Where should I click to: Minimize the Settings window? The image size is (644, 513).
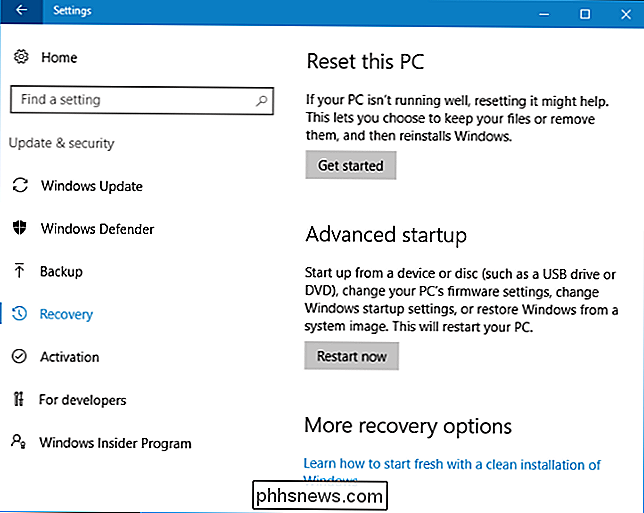(x=544, y=14)
